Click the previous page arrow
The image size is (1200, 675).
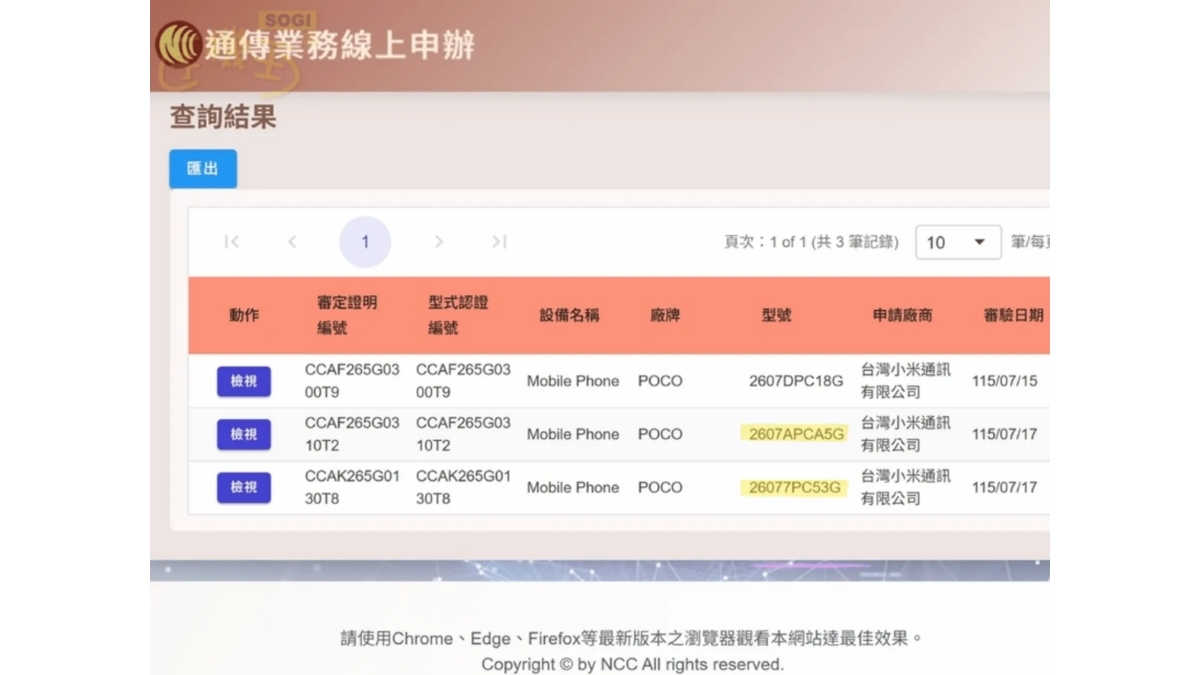point(292,241)
